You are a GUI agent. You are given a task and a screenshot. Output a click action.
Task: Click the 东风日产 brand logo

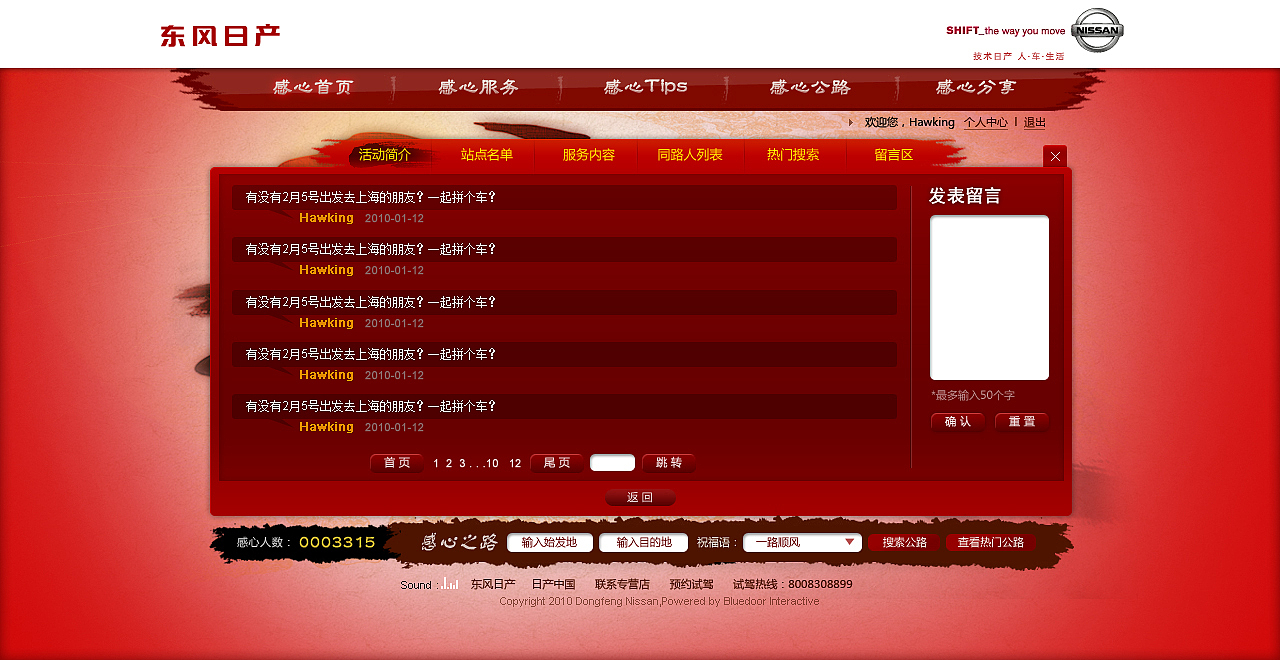(x=220, y=36)
